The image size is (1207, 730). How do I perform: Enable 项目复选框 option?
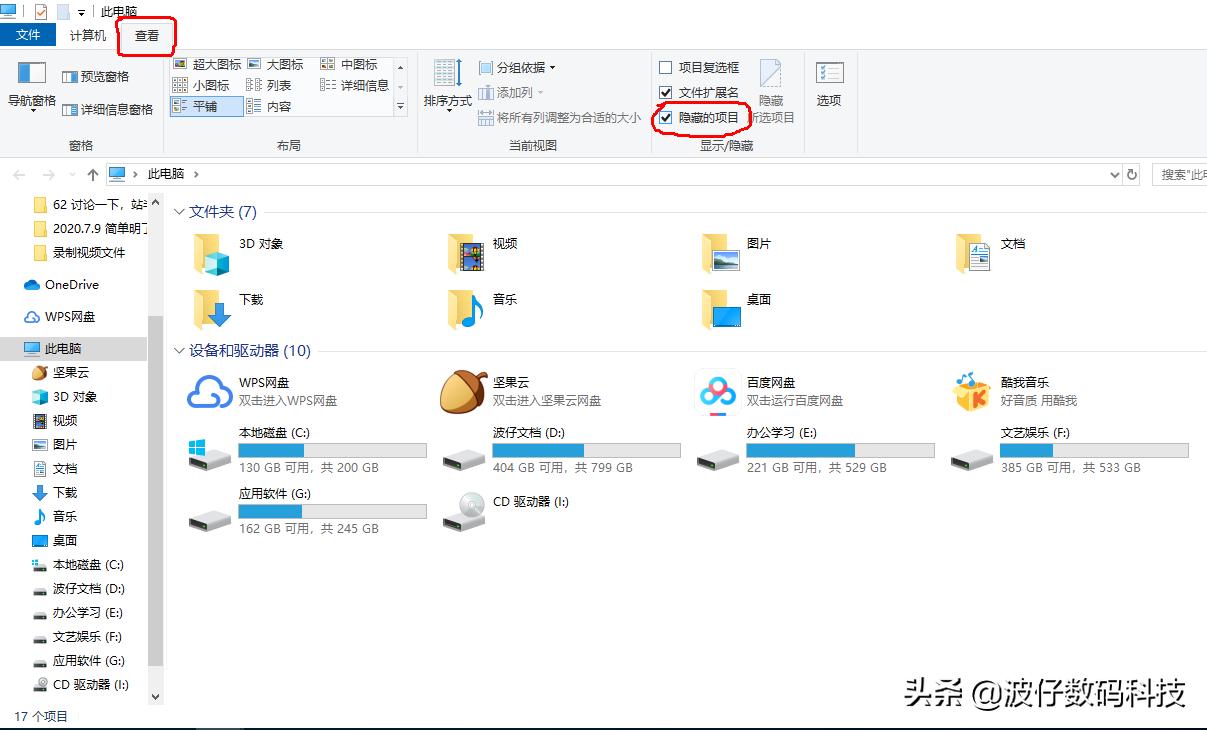[x=665, y=66]
